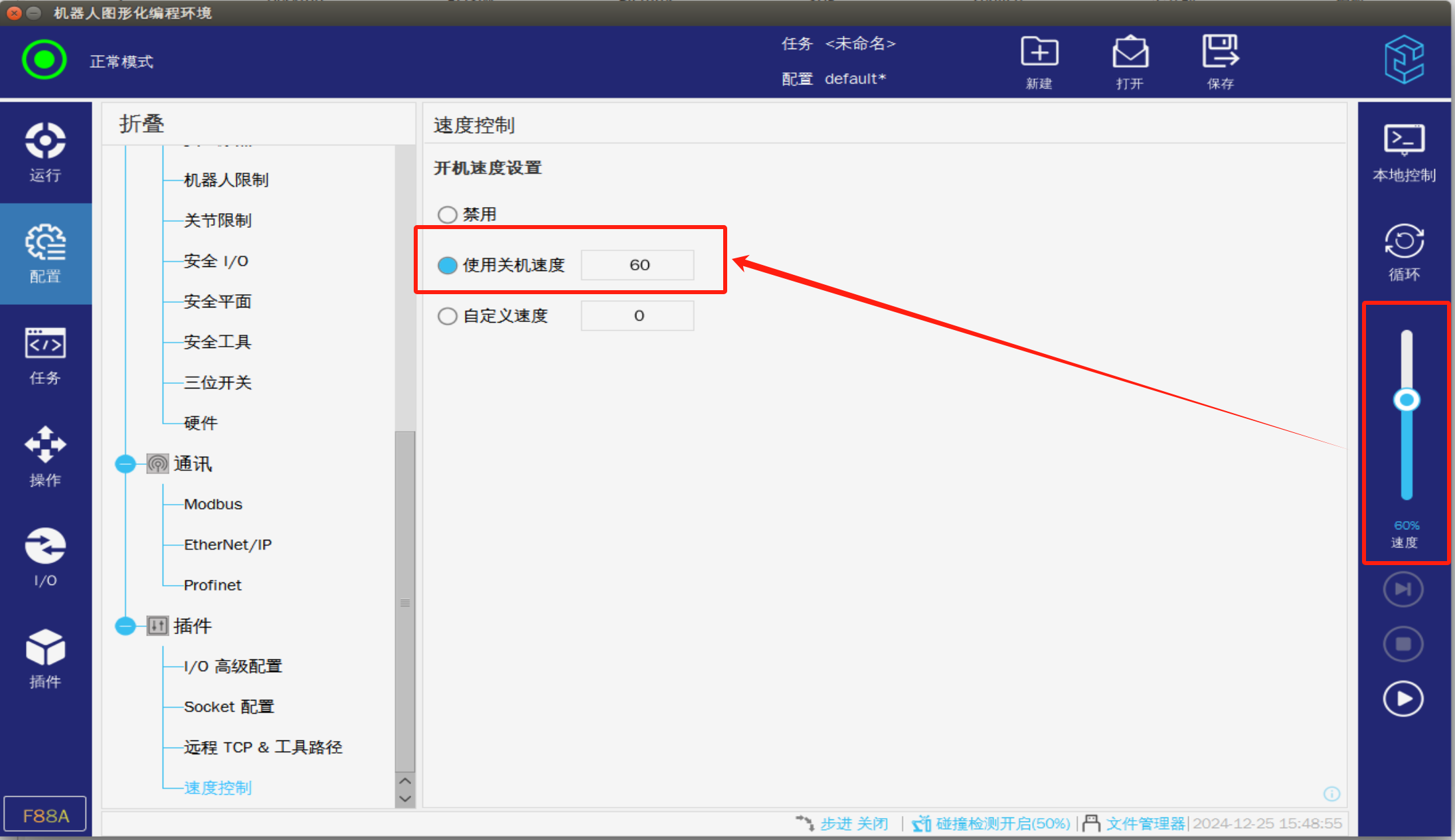Open 安全工具 settings
The image size is (1455, 840).
[218, 342]
